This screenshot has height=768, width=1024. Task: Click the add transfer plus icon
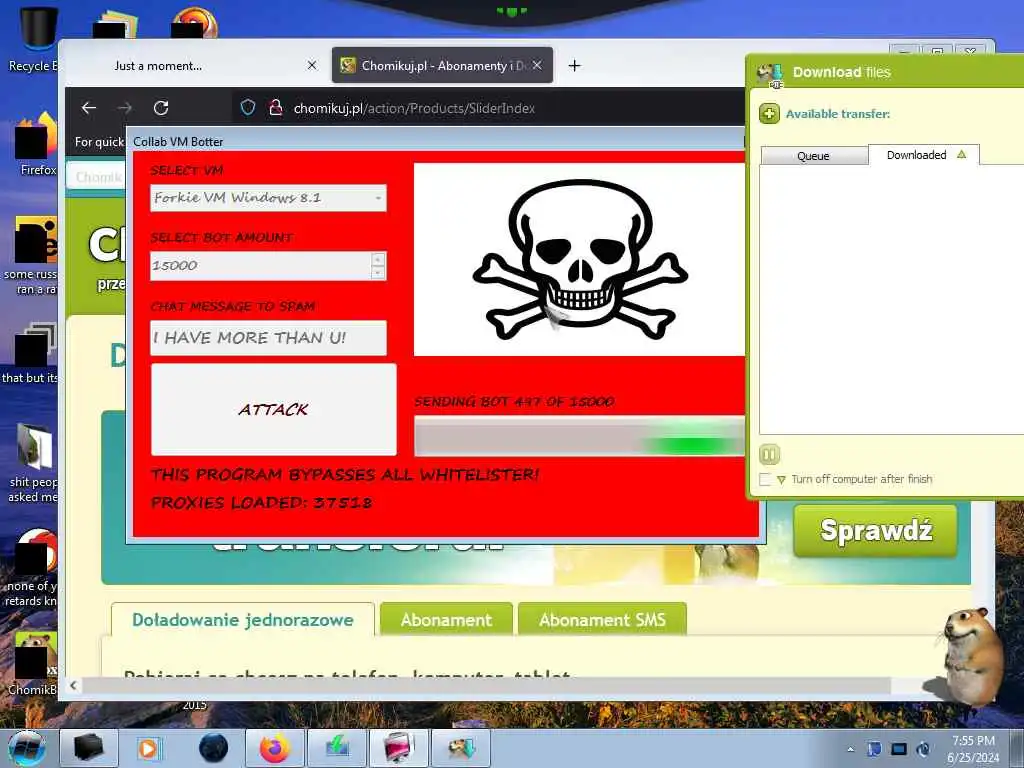tap(769, 114)
